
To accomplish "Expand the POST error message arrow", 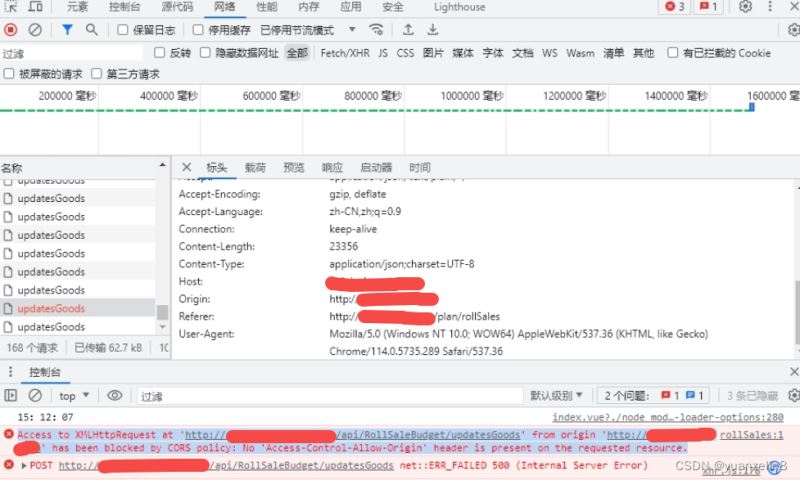I will point(23,465).
